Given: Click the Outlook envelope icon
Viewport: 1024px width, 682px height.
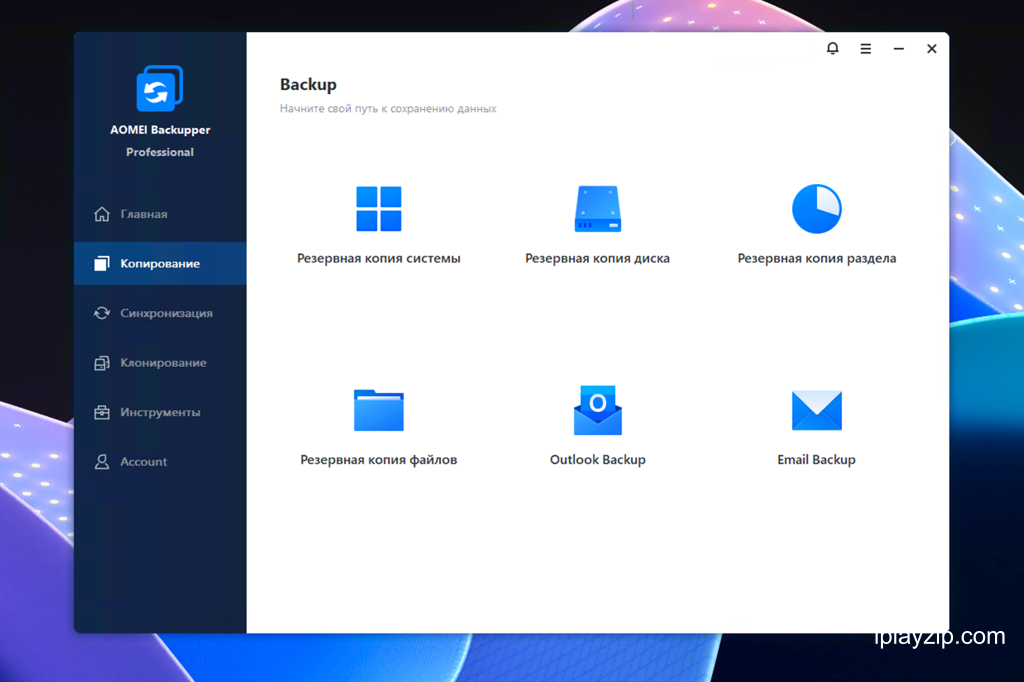Looking at the screenshot, I should [x=598, y=410].
